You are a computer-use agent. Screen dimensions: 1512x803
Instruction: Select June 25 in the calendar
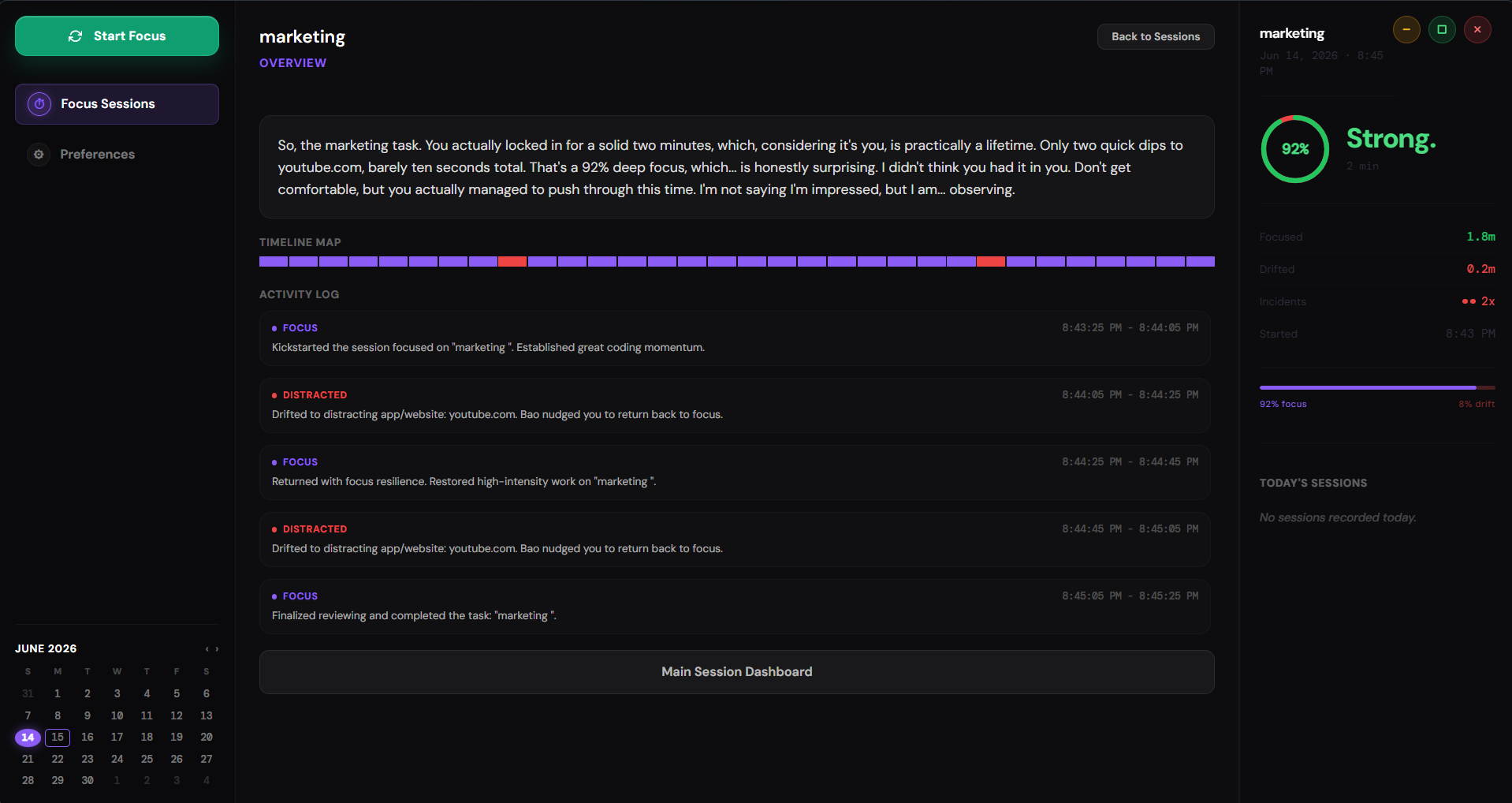147,759
